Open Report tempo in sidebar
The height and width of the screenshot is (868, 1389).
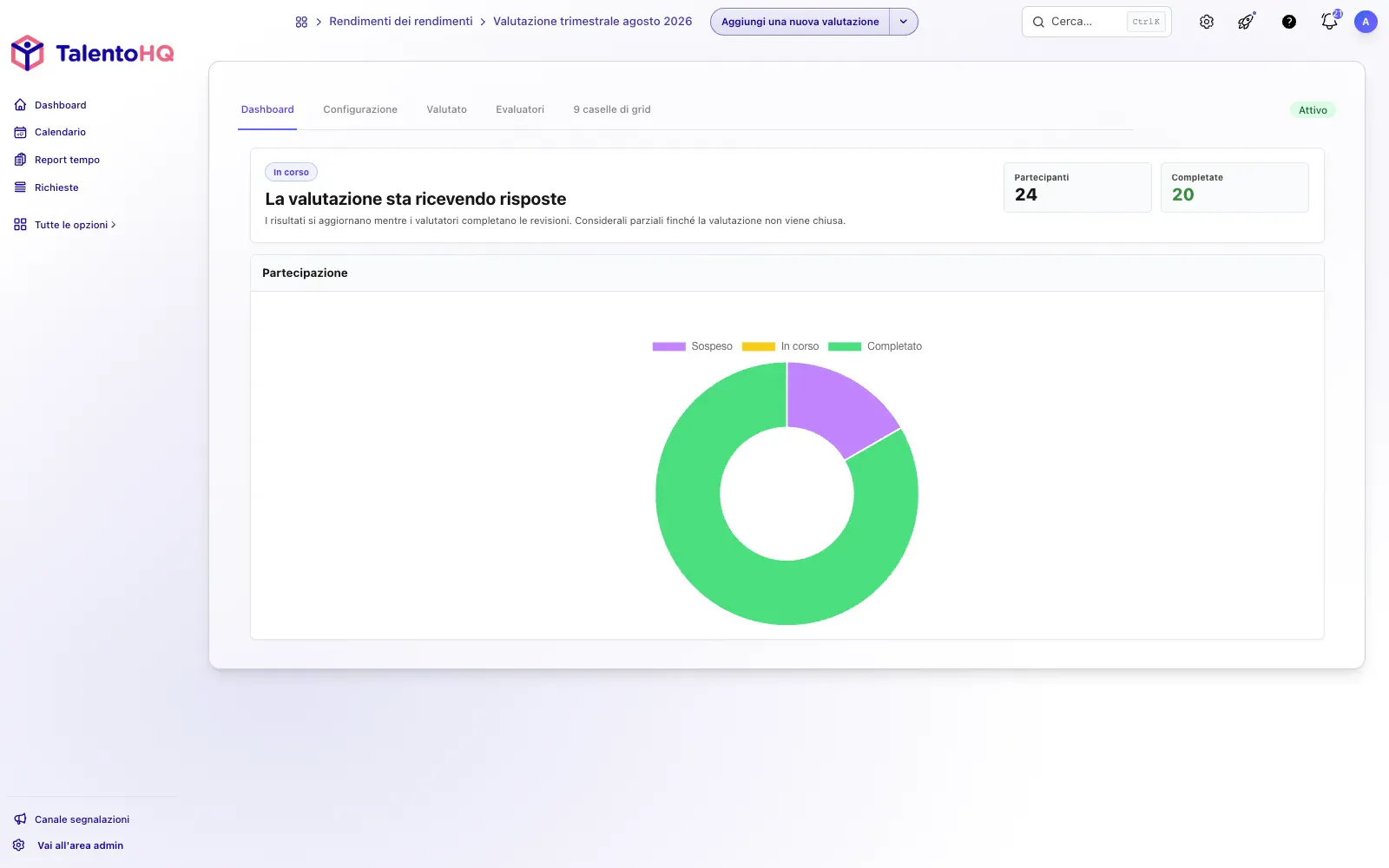point(67,160)
